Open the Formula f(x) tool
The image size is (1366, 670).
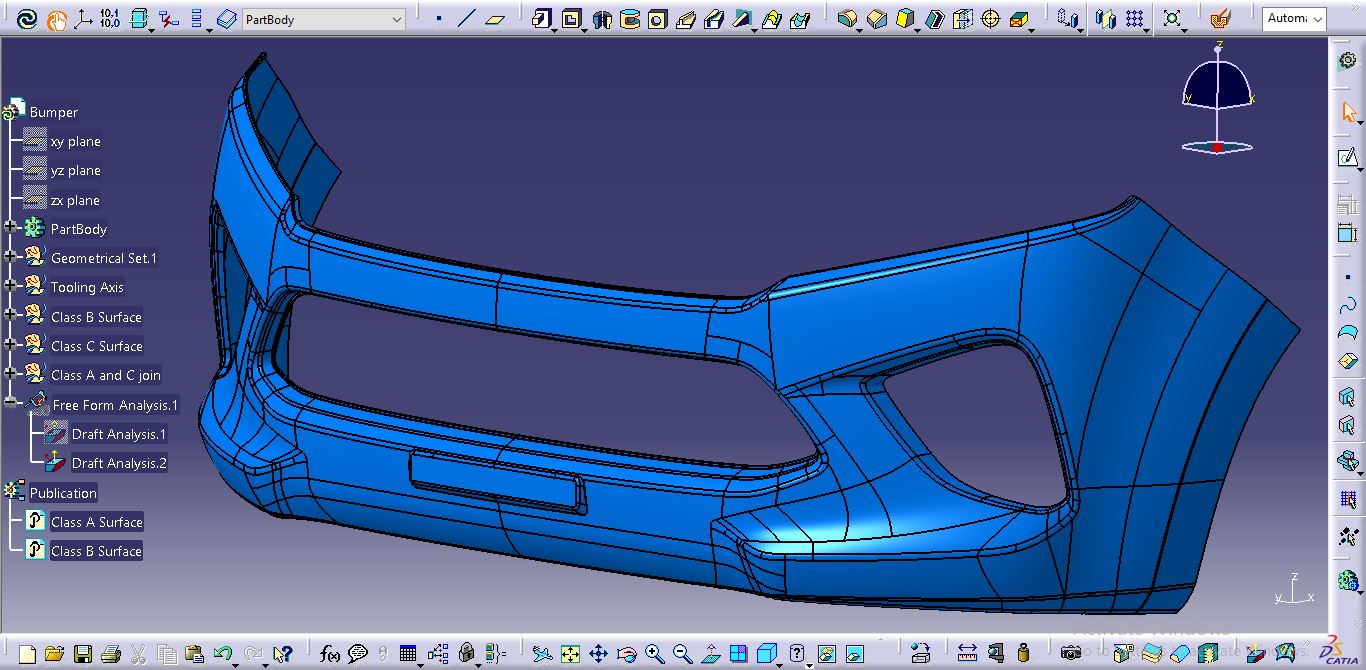330,654
